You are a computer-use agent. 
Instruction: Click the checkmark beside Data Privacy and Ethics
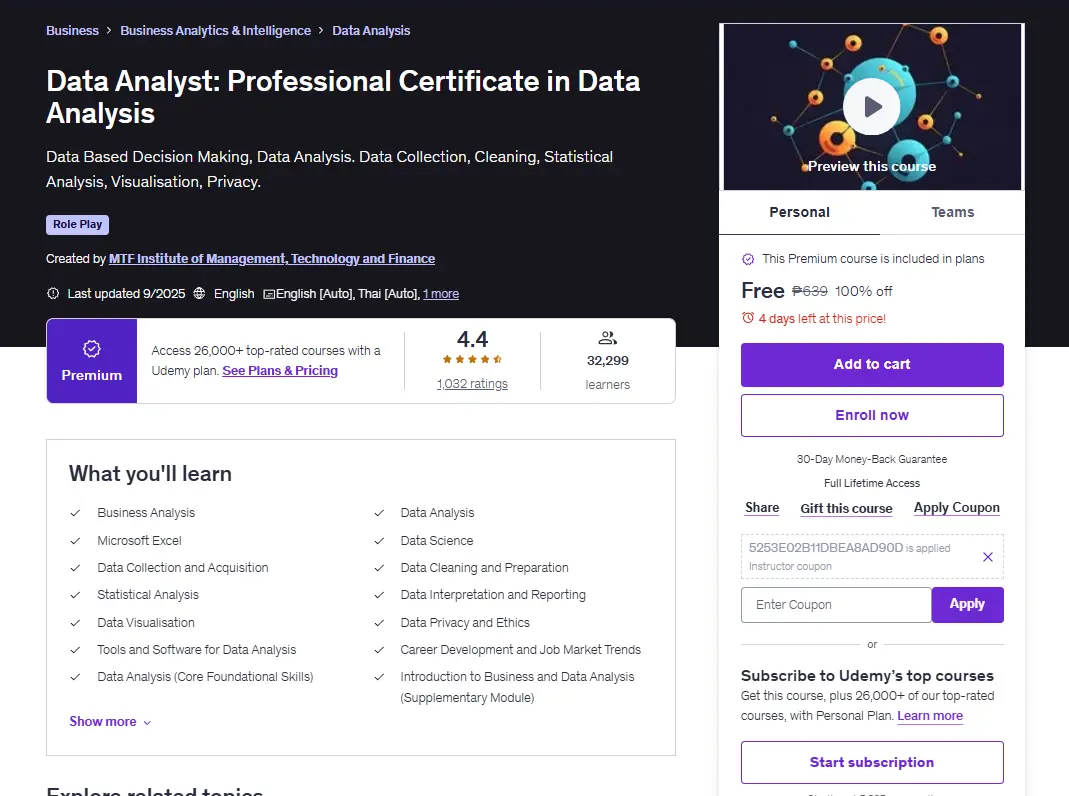click(379, 623)
